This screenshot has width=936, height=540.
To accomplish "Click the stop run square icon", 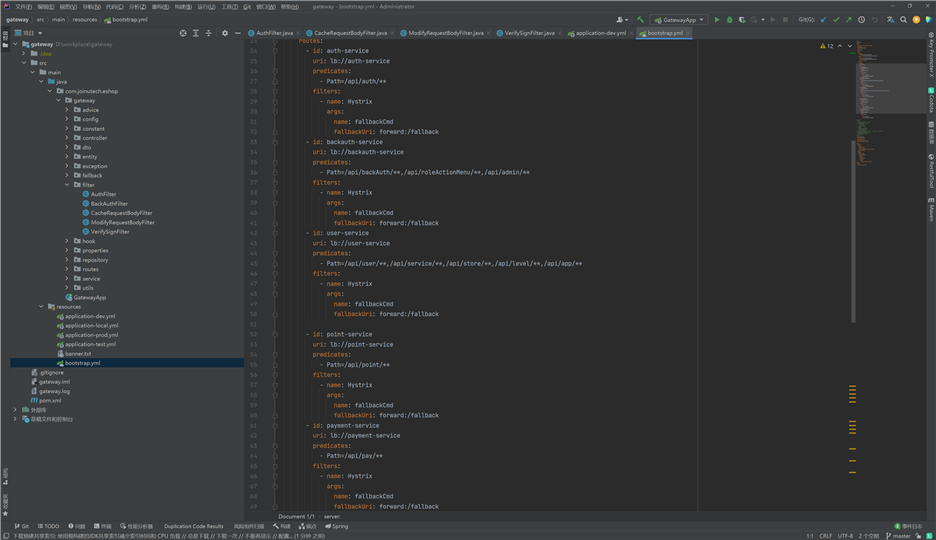I will (785, 20).
